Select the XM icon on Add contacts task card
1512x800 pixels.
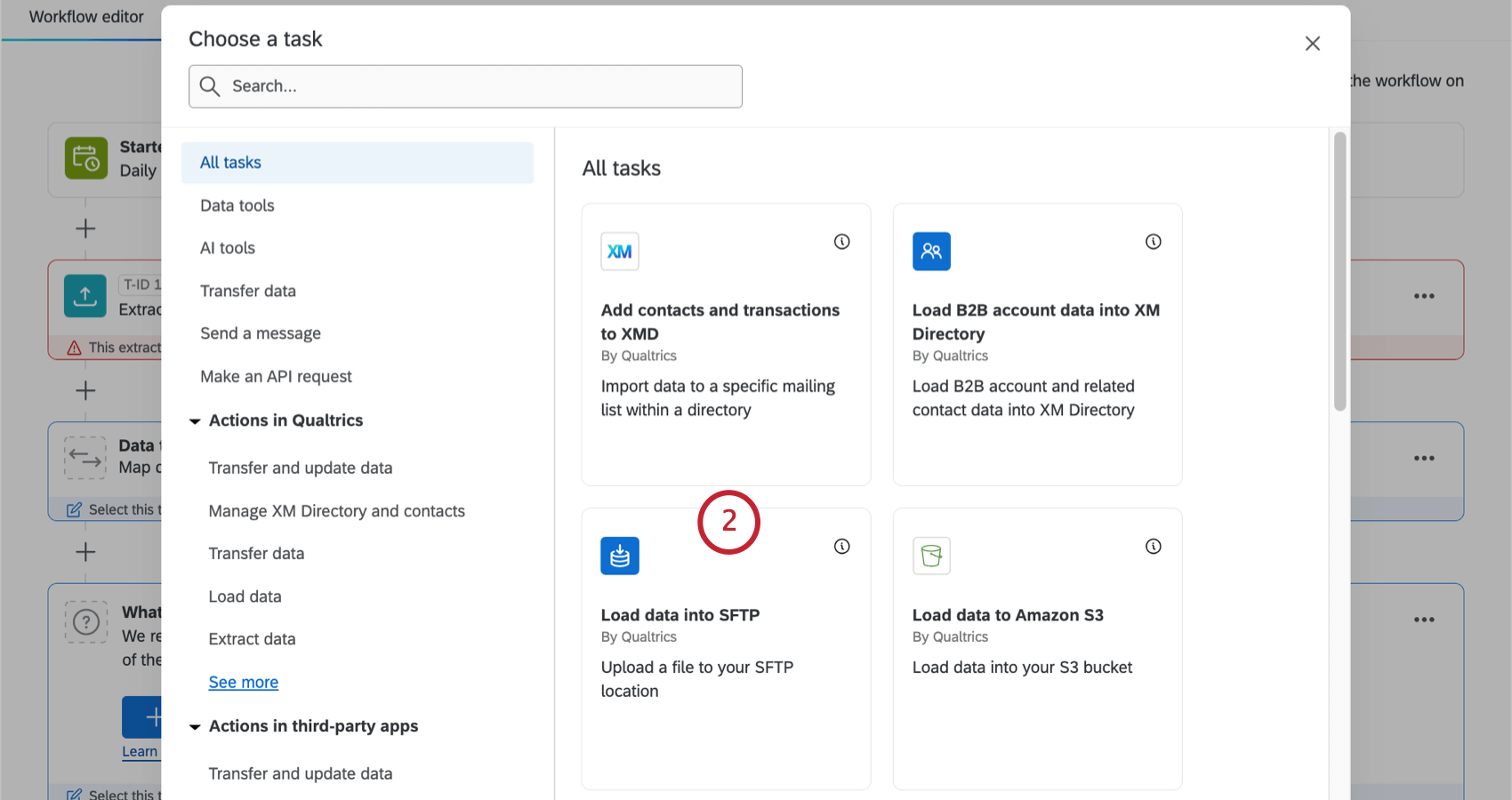tap(620, 252)
